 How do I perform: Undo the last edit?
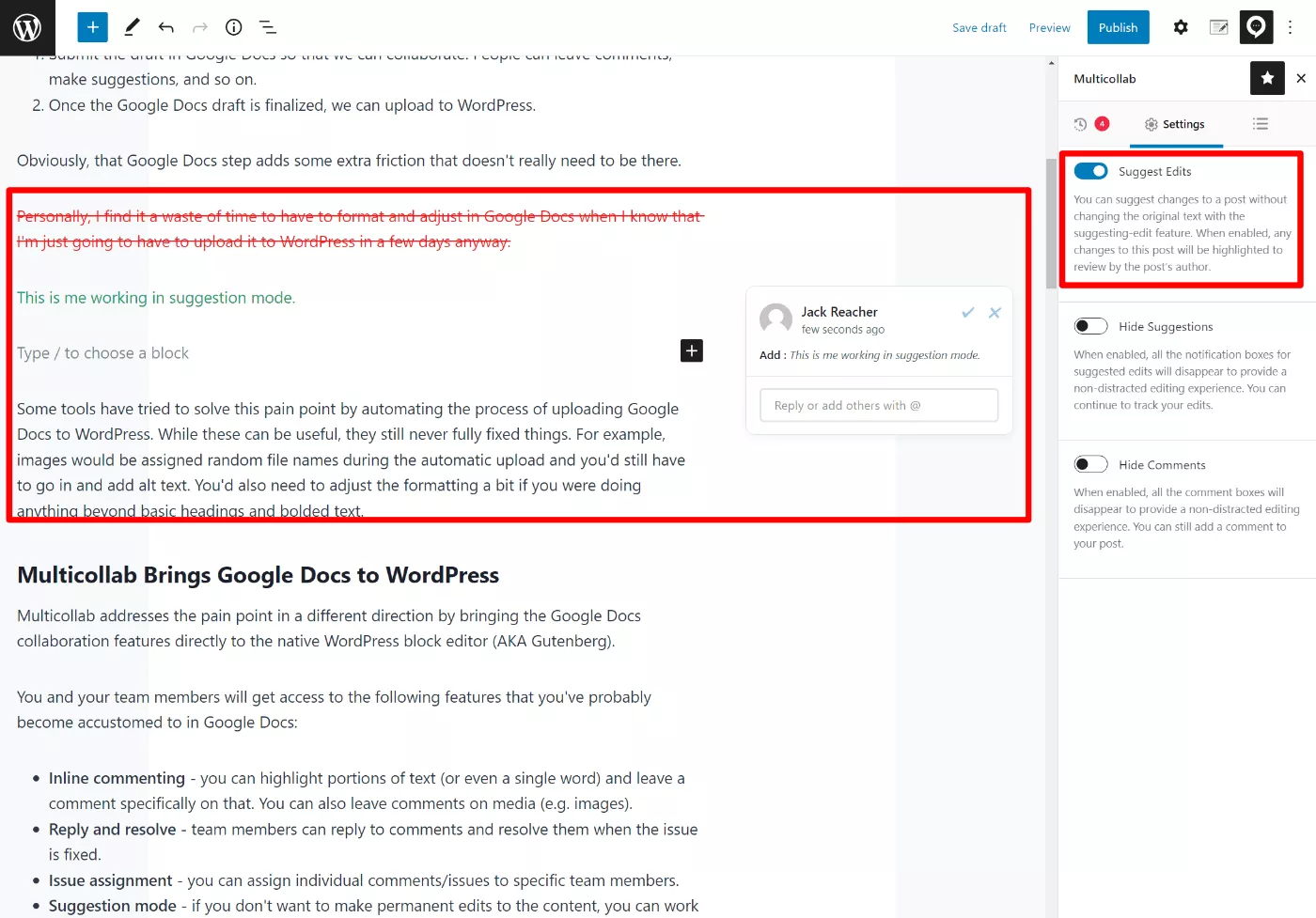pyautogui.click(x=166, y=27)
